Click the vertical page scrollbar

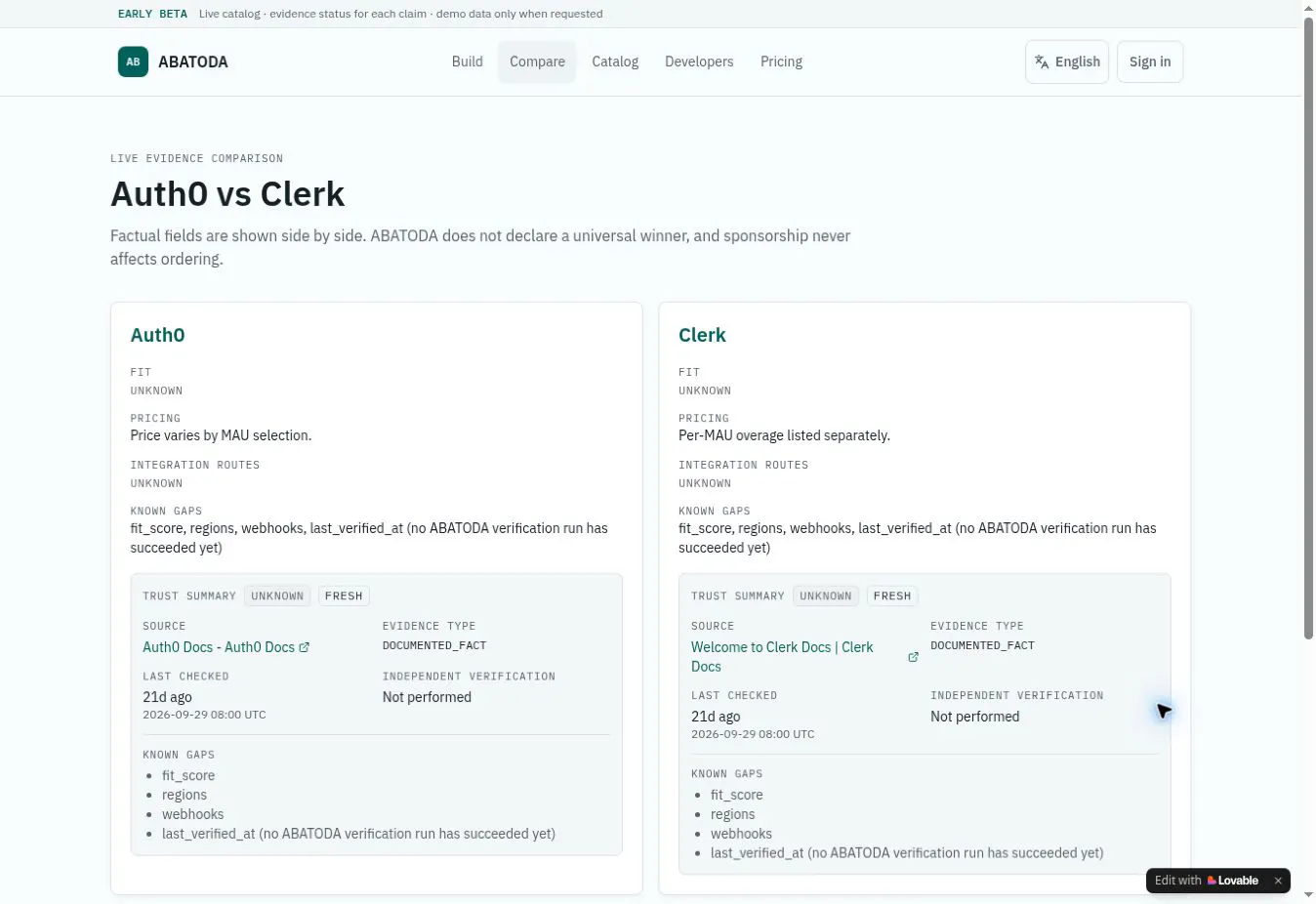(1309, 328)
